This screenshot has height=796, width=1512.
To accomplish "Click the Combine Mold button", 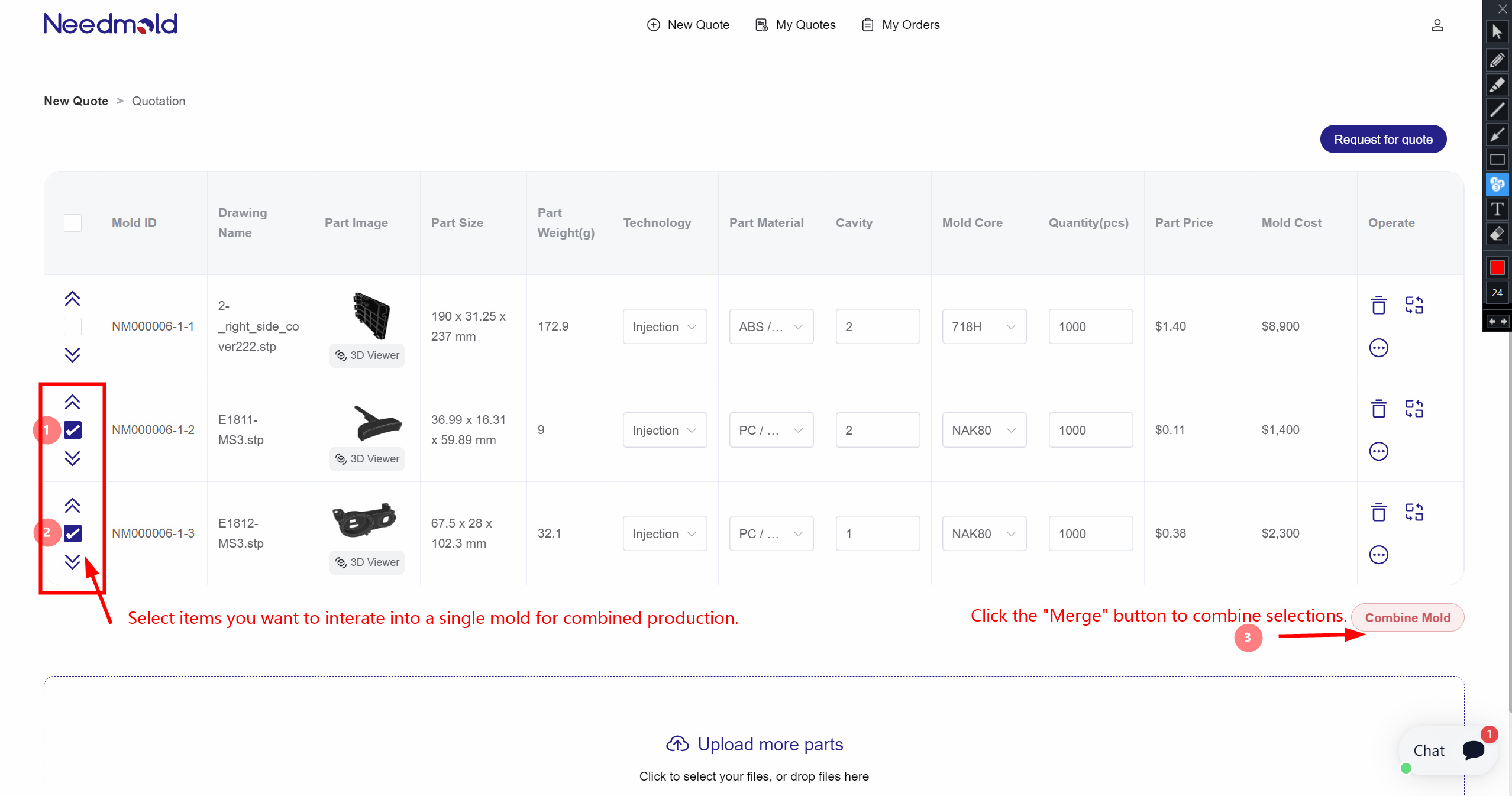I will [x=1408, y=618].
